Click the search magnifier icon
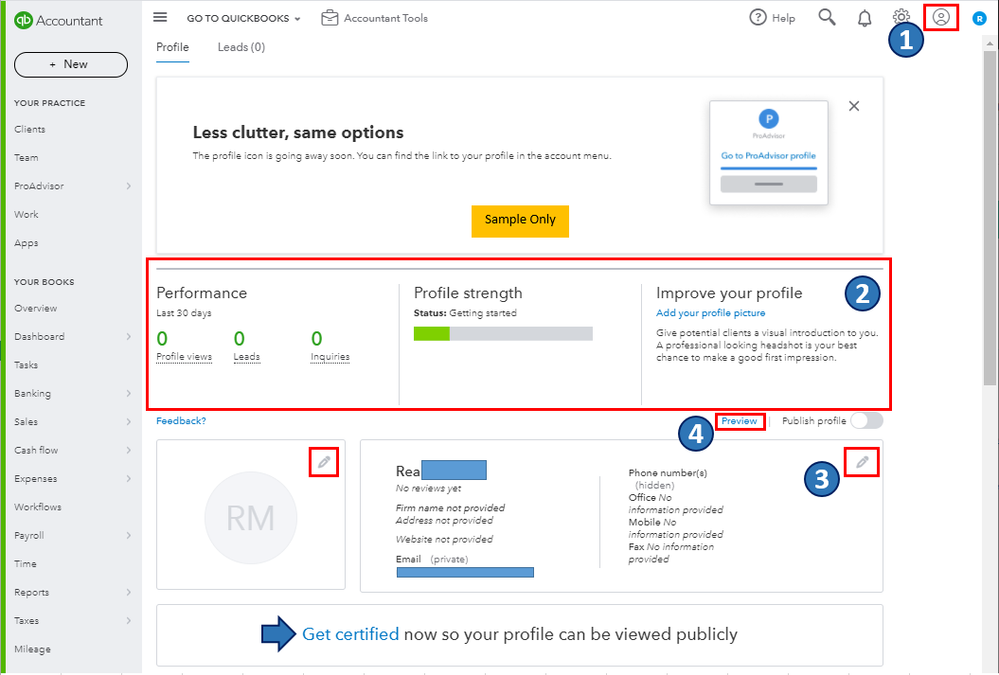The width and height of the screenshot is (999, 675). pyautogui.click(x=826, y=17)
